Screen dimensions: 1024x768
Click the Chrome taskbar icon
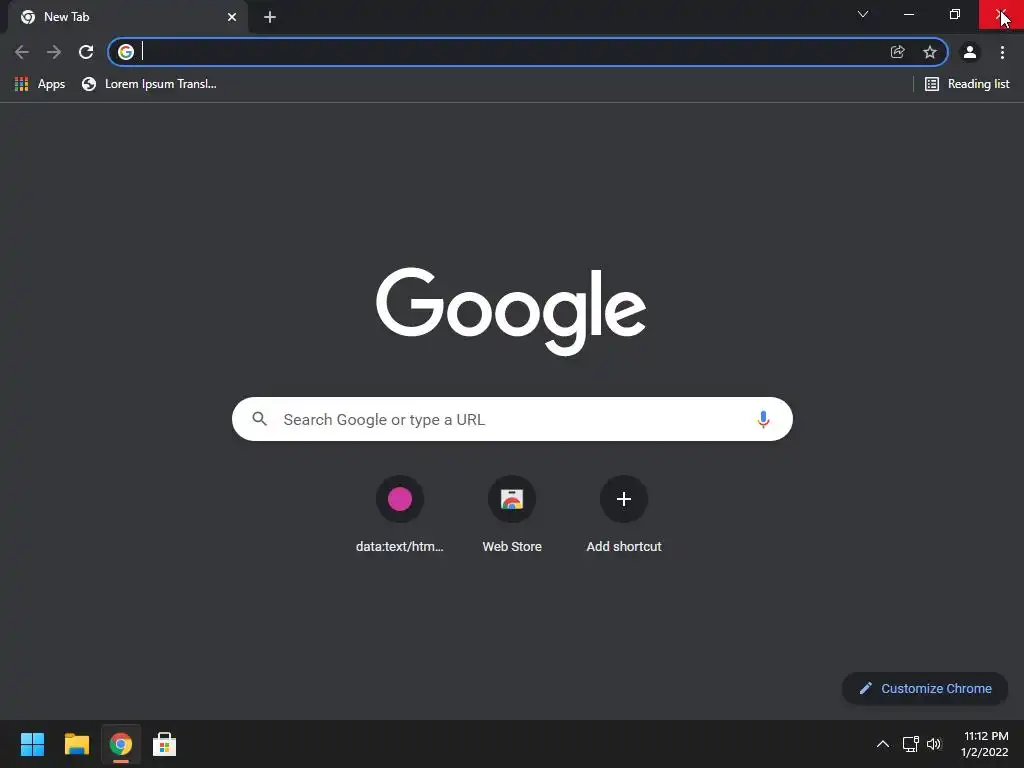[121, 744]
